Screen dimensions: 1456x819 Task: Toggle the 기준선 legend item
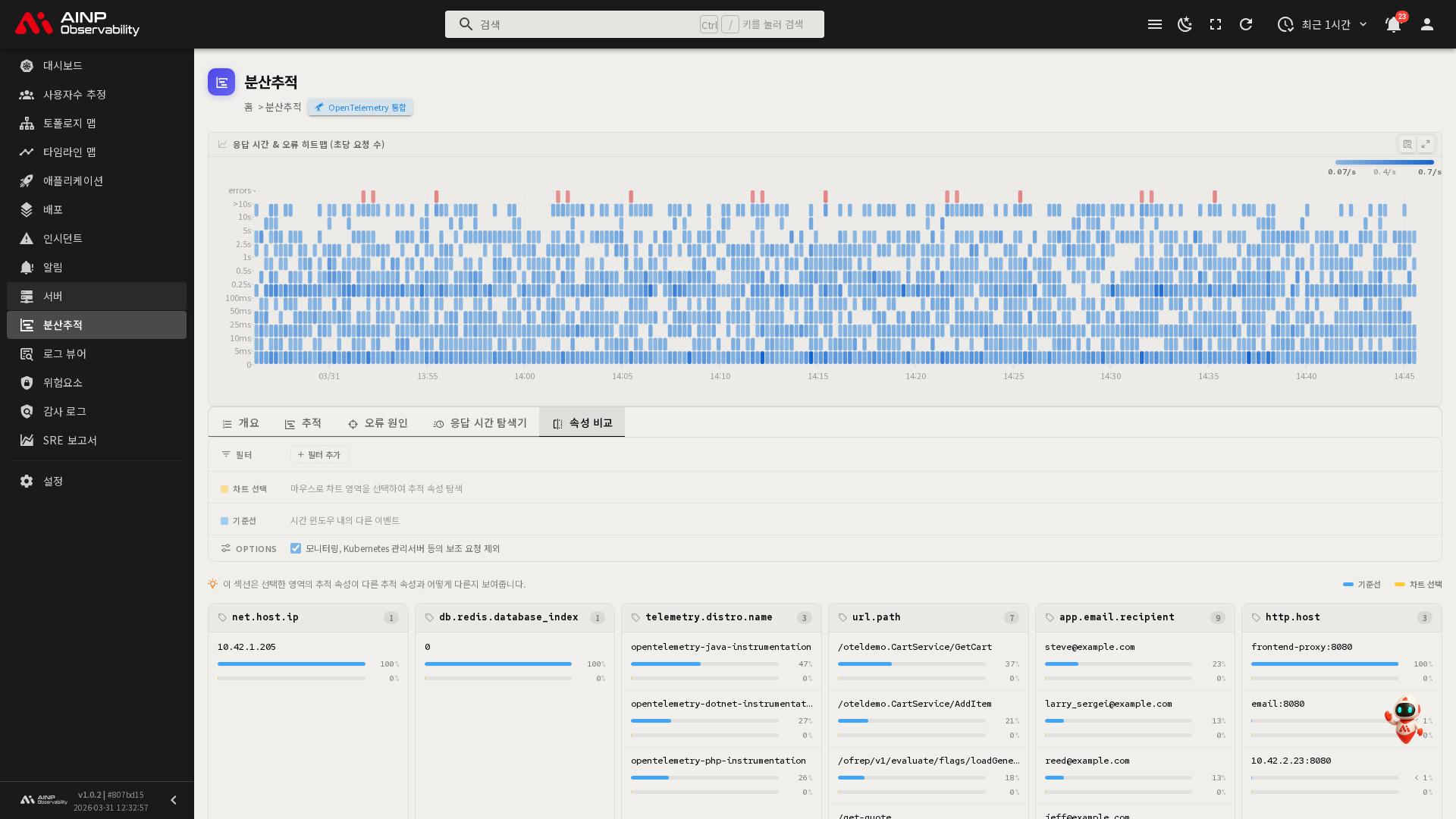(x=1362, y=584)
